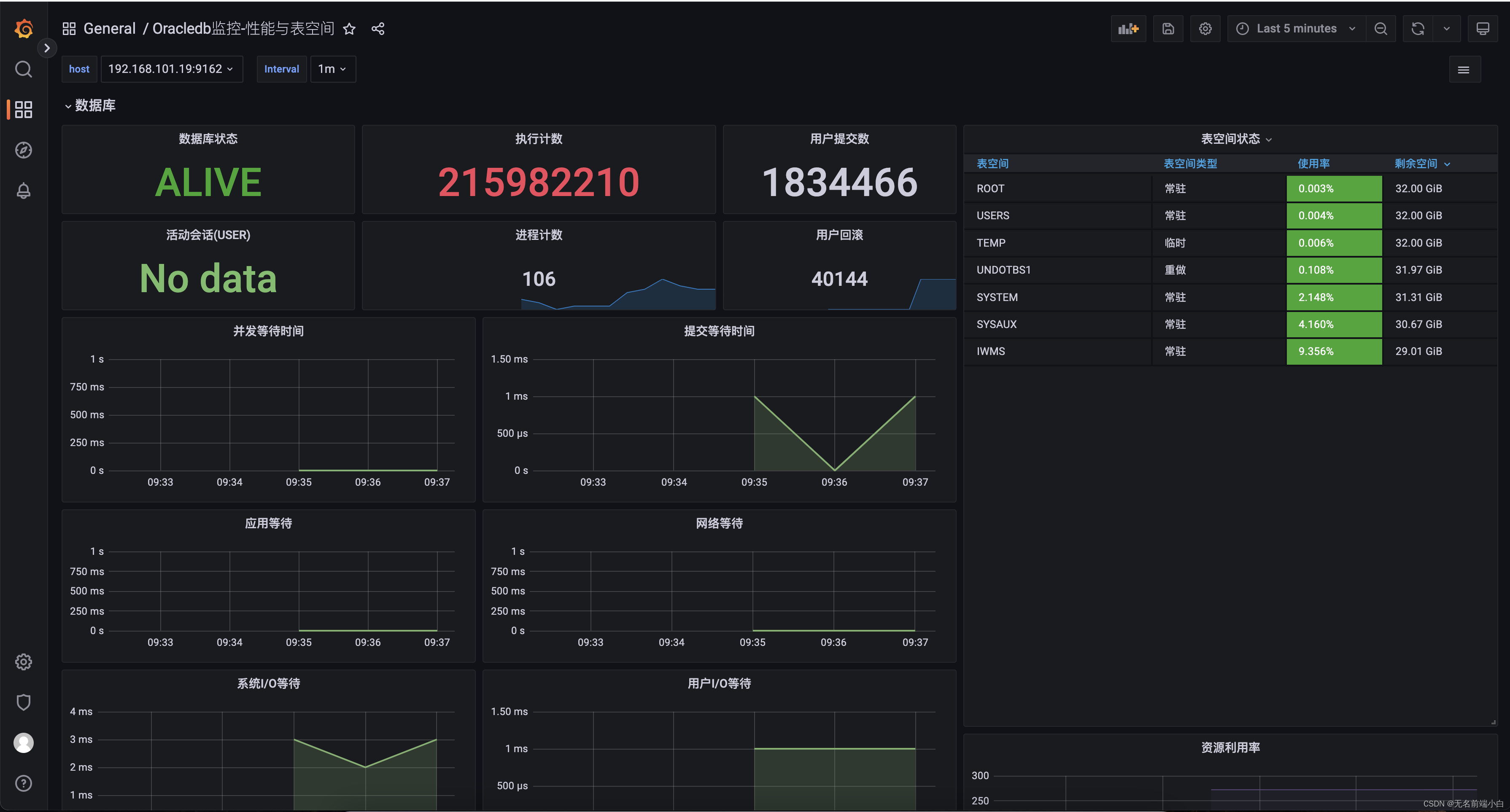
Task: Open the Search magnifier in sidebar
Action: [24, 69]
